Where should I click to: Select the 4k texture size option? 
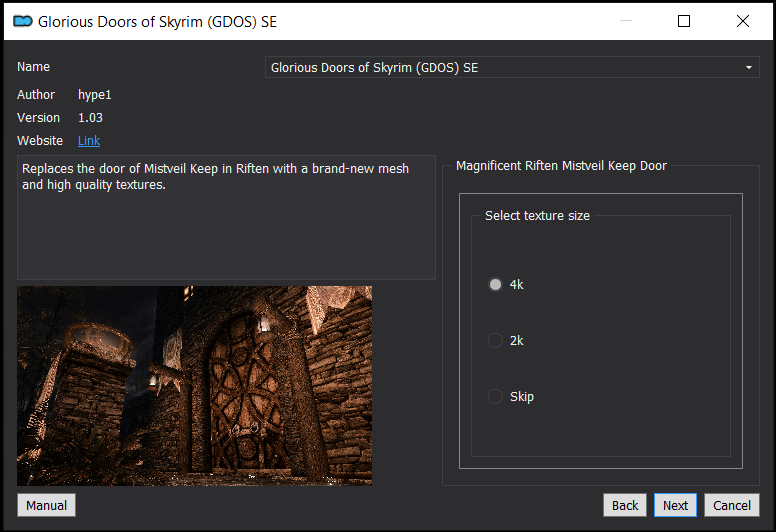click(495, 285)
